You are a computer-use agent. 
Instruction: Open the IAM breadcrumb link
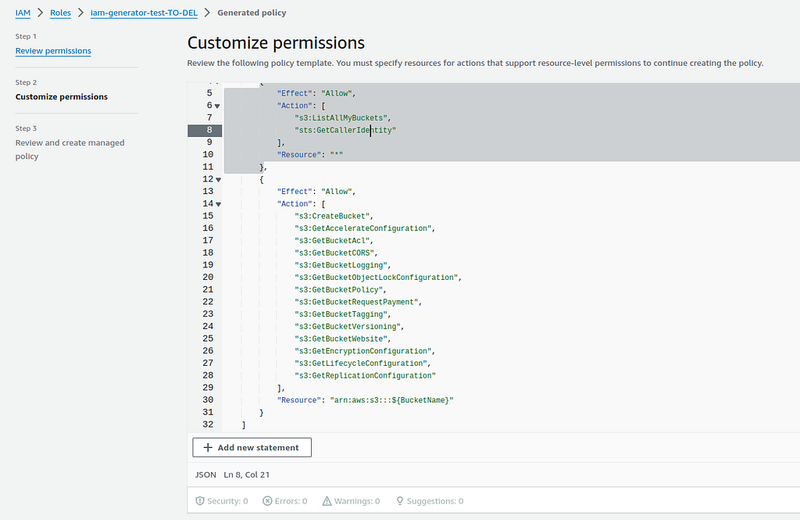pos(23,13)
